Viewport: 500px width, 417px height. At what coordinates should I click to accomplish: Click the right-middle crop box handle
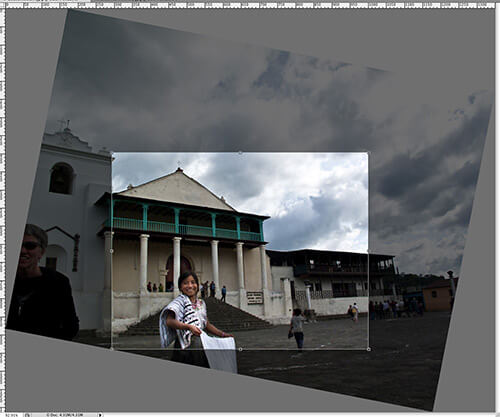(368, 251)
